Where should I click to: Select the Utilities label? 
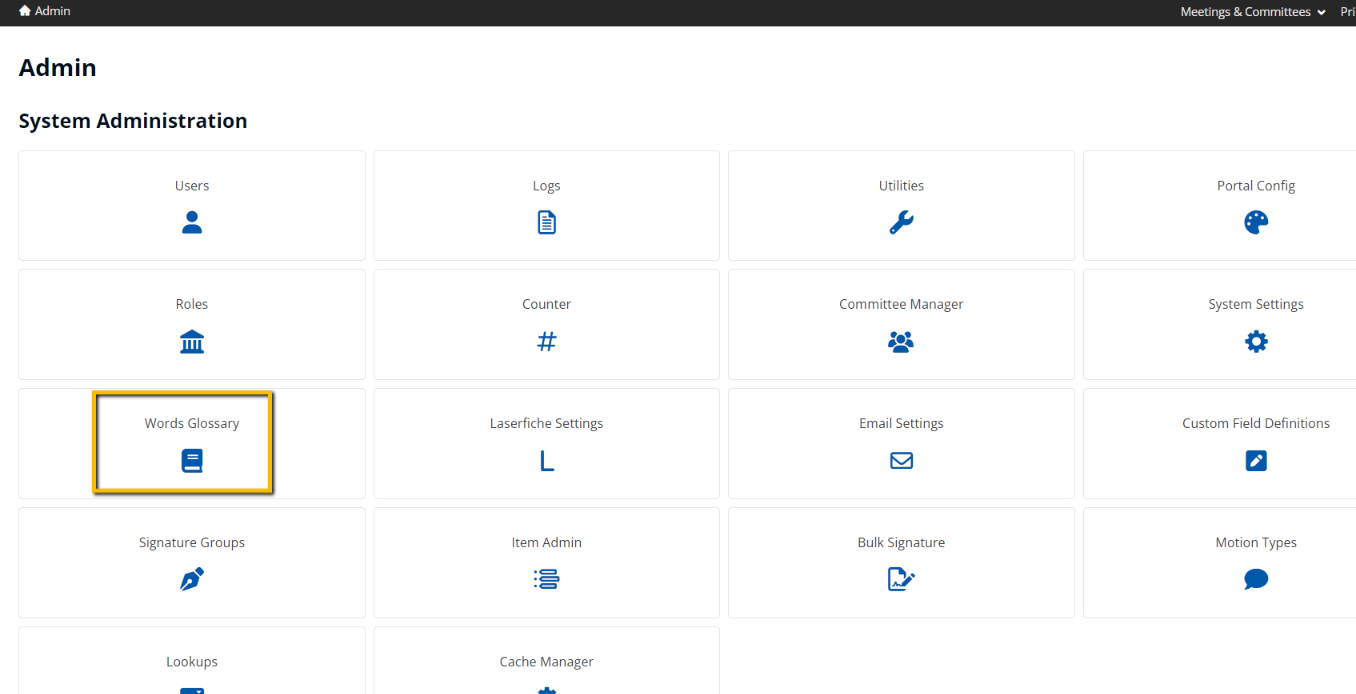[901, 186]
